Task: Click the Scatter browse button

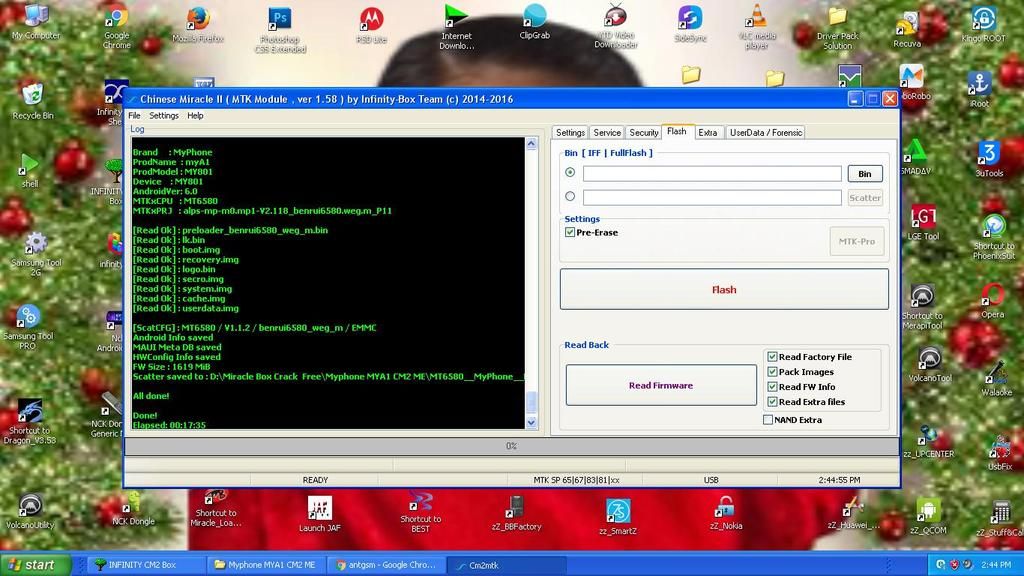Action: point(865,197)
